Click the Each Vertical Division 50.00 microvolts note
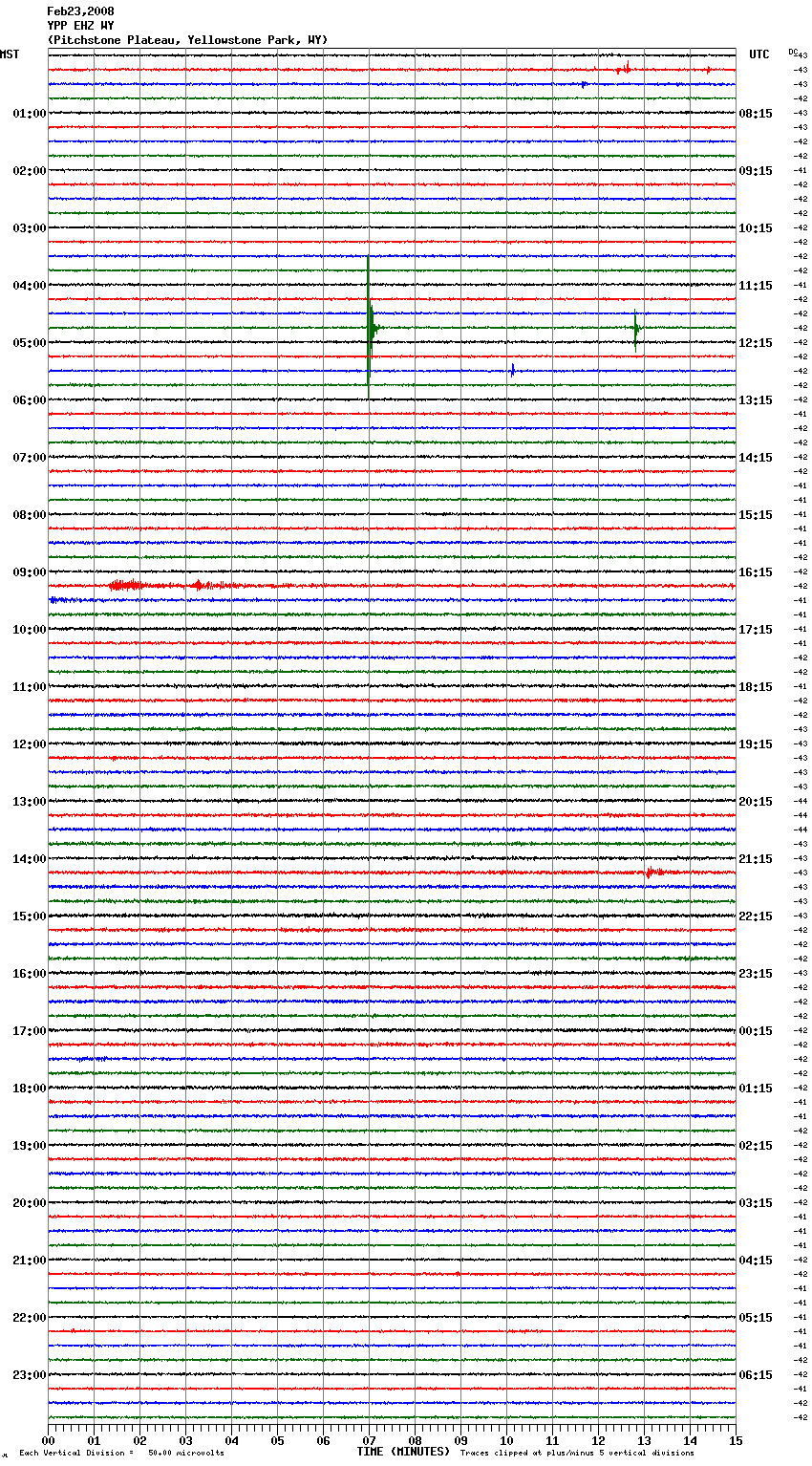Screen dimensions: 812x1466 tap(121, 1453)
